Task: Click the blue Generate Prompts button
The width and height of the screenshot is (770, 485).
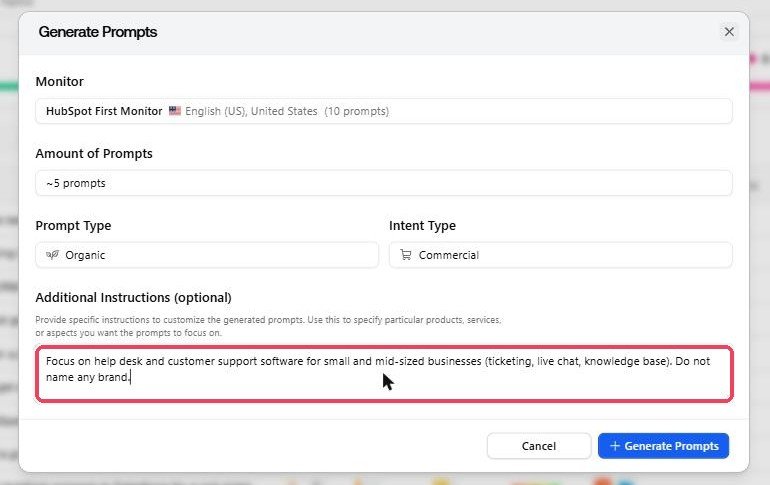Action: pos(663,446)
